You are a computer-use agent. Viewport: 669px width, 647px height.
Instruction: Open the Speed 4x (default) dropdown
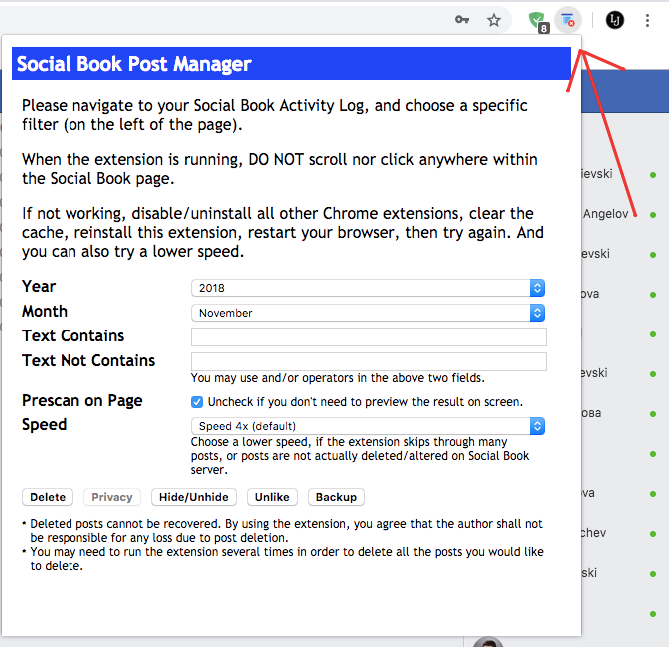tap(368, 426)
